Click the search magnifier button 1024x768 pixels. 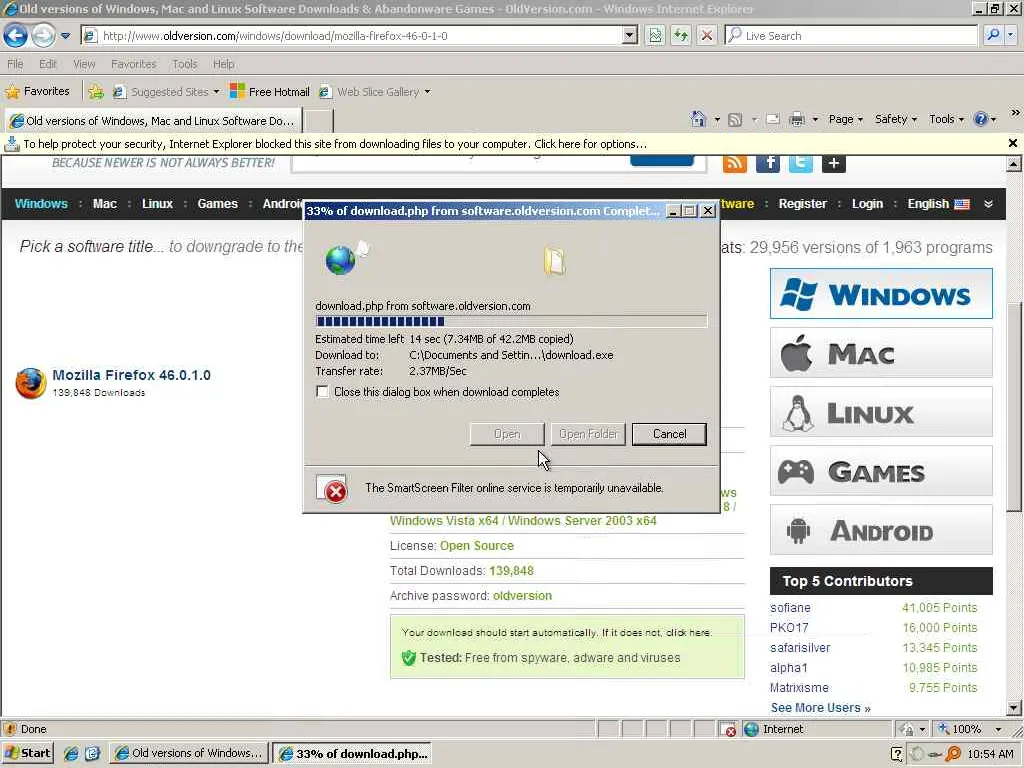(x=993, y=35)
